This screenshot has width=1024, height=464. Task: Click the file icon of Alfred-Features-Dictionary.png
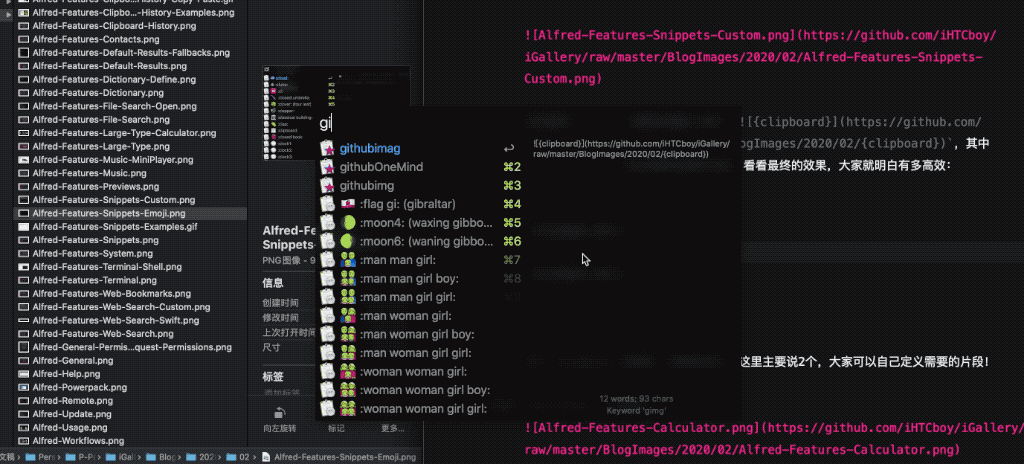(24, 93)
